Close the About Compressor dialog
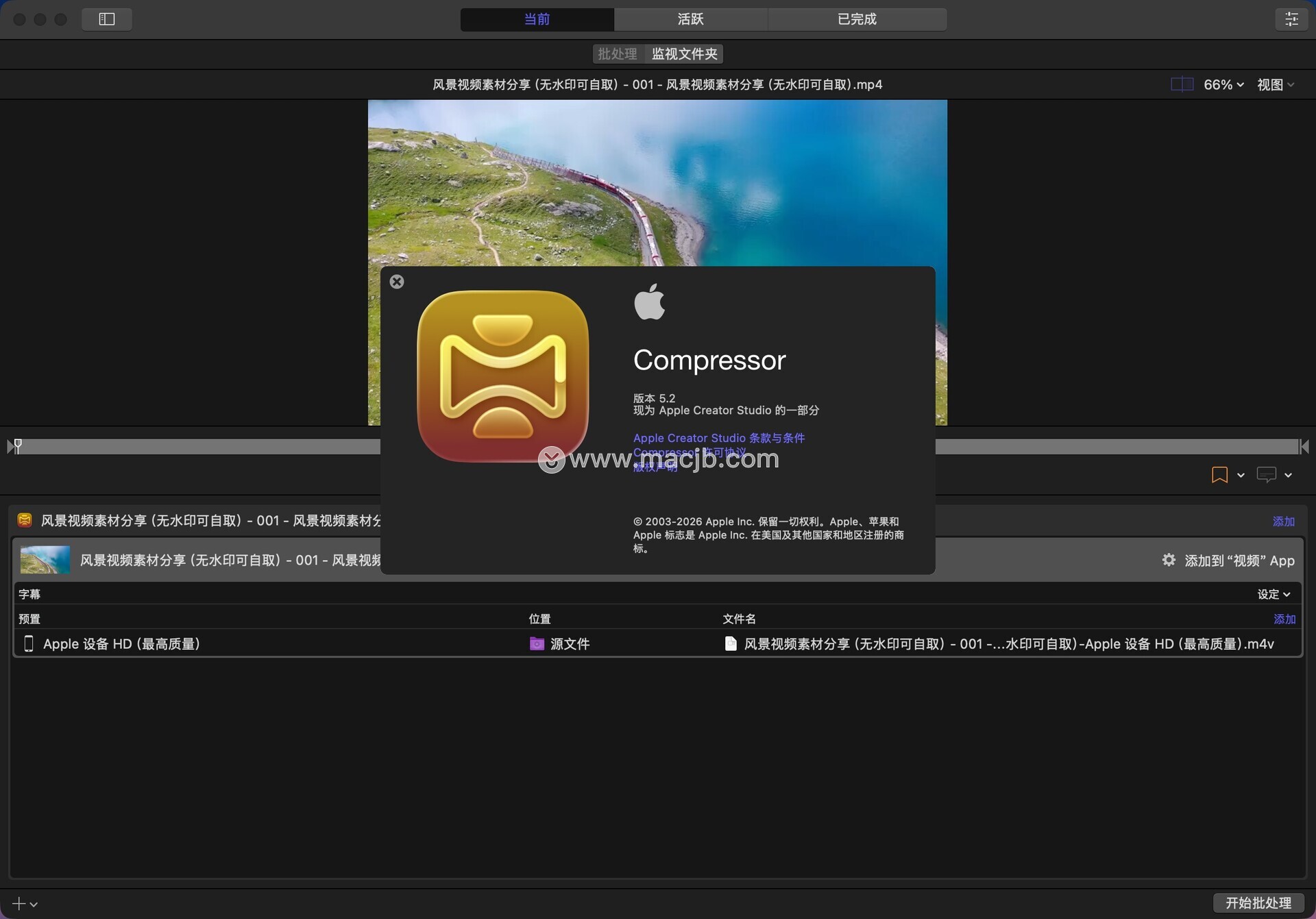This screenshot has width=1316, height=919. point(397,282)
